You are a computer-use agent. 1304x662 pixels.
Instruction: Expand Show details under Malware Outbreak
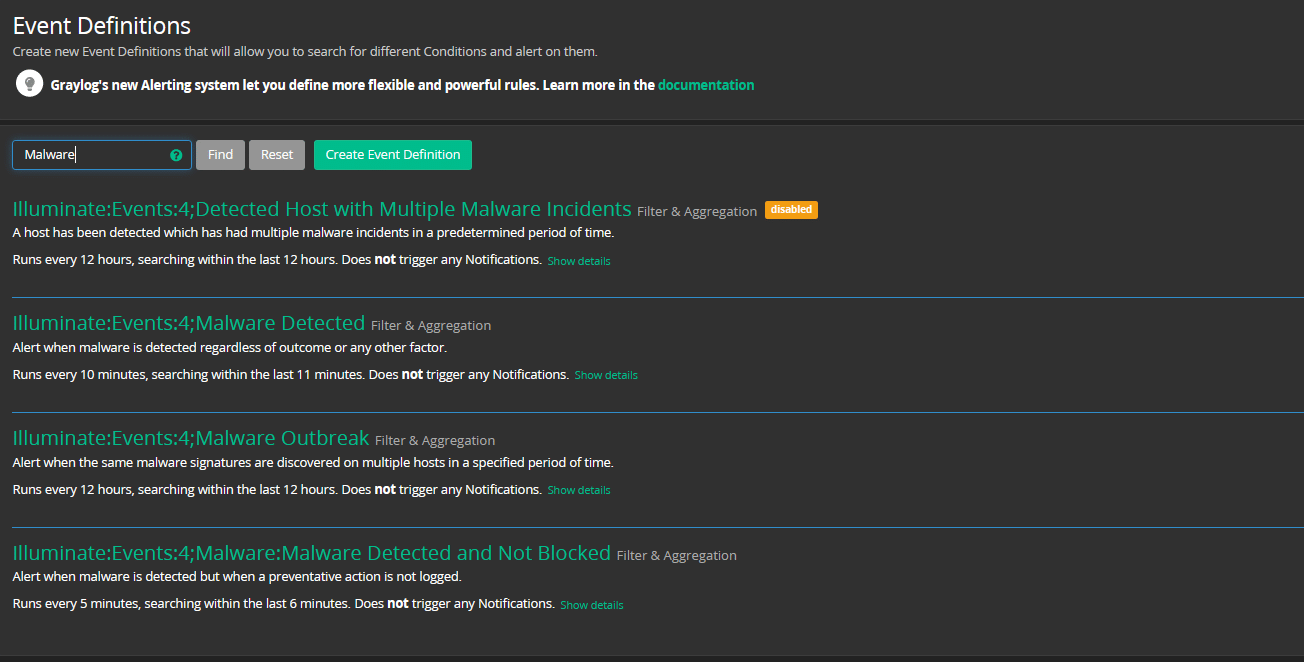tap(579, 491)
